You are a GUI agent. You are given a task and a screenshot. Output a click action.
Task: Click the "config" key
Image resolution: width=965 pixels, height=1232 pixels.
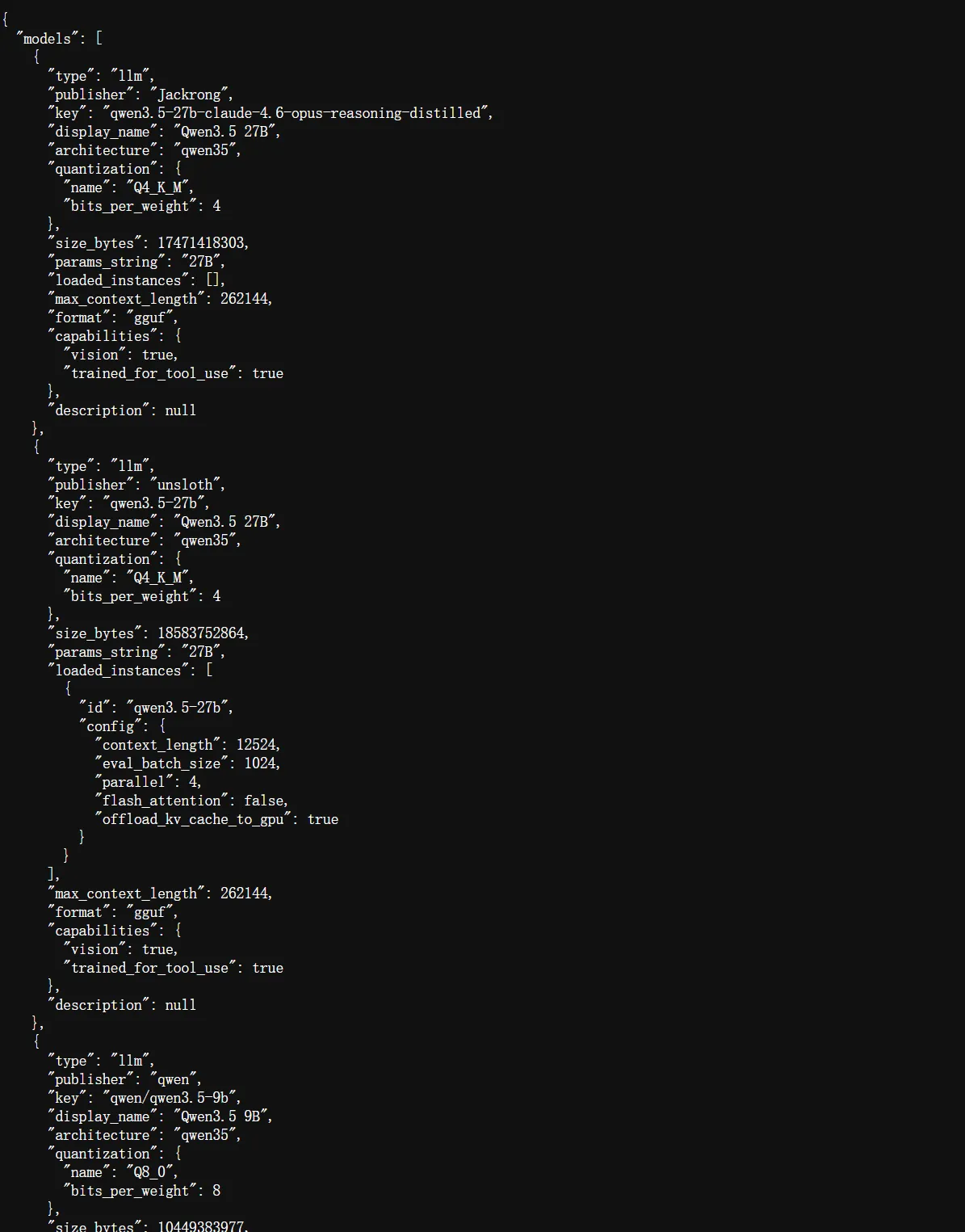111,726
